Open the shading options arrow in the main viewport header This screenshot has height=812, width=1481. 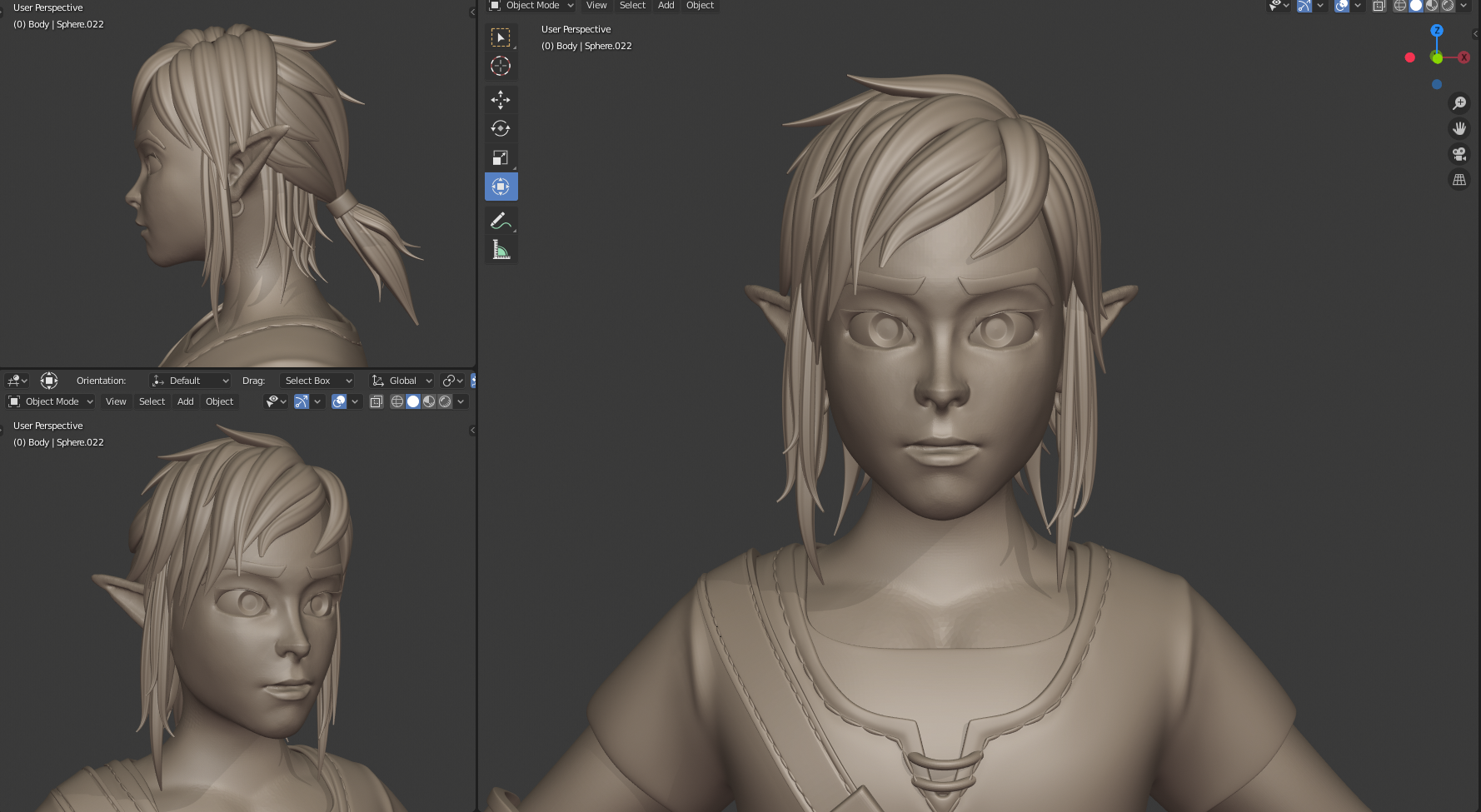click(1464, 6)
